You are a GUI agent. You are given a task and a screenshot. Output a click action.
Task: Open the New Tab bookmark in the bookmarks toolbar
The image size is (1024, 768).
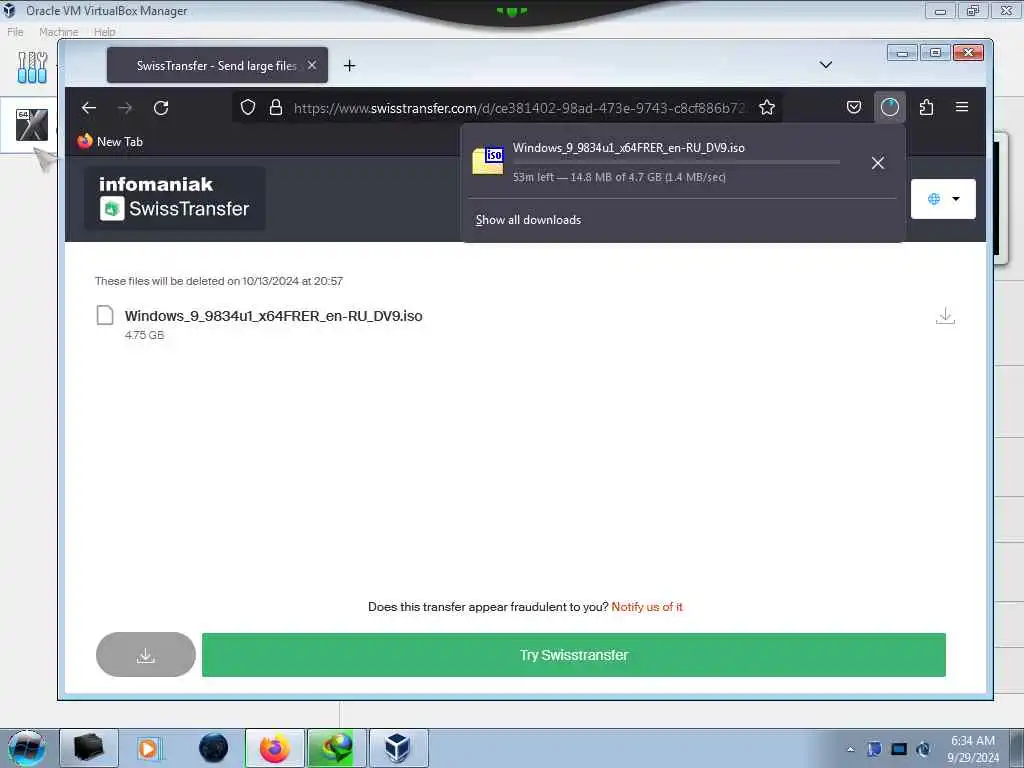click(x=110, y=142)
